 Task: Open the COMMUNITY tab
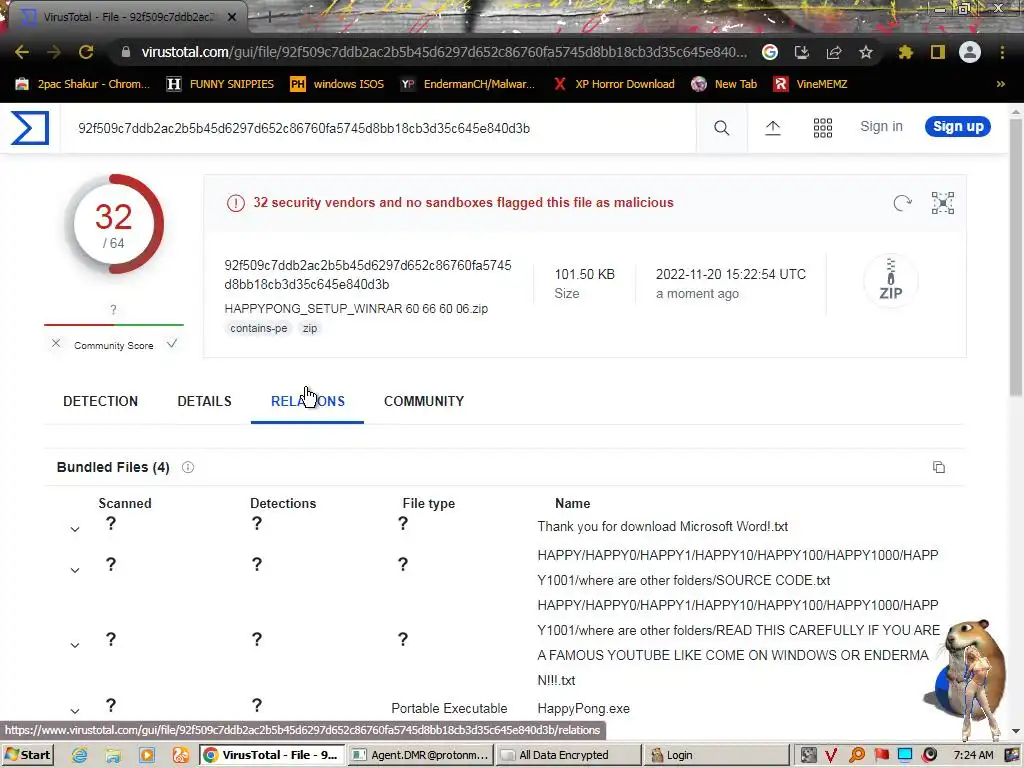pos(424,401)
